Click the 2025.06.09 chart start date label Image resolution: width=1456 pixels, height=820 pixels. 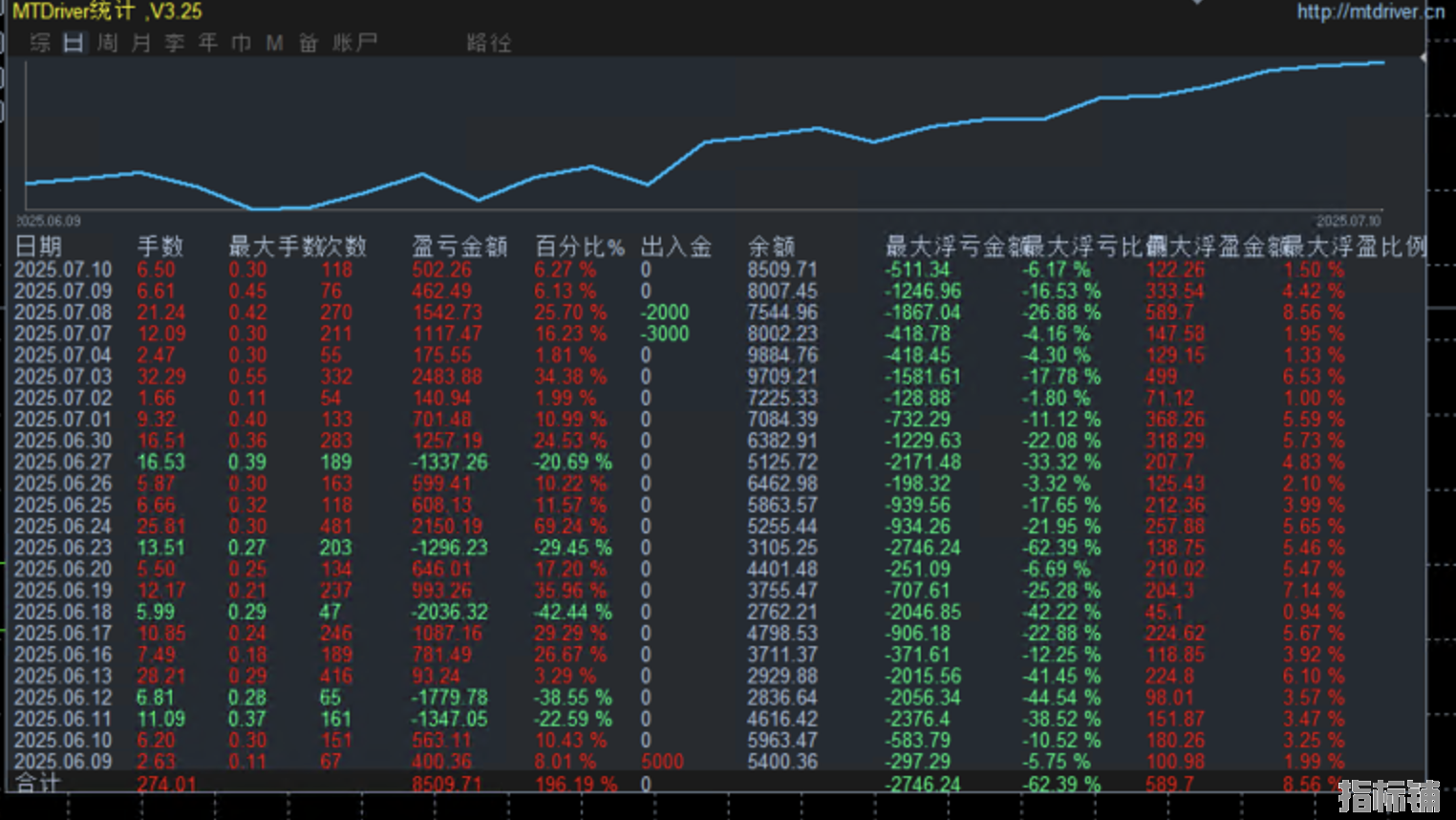pyautogui.click(x=49, y=221)
